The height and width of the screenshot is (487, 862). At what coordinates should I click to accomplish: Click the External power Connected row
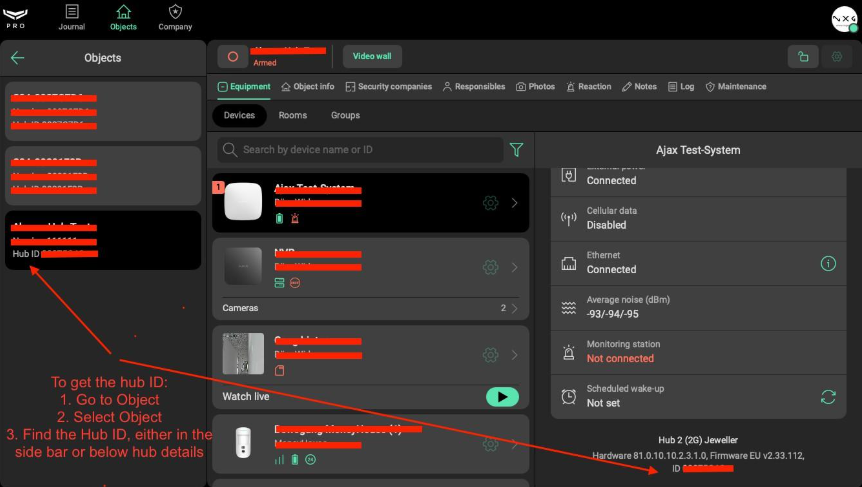698,181
